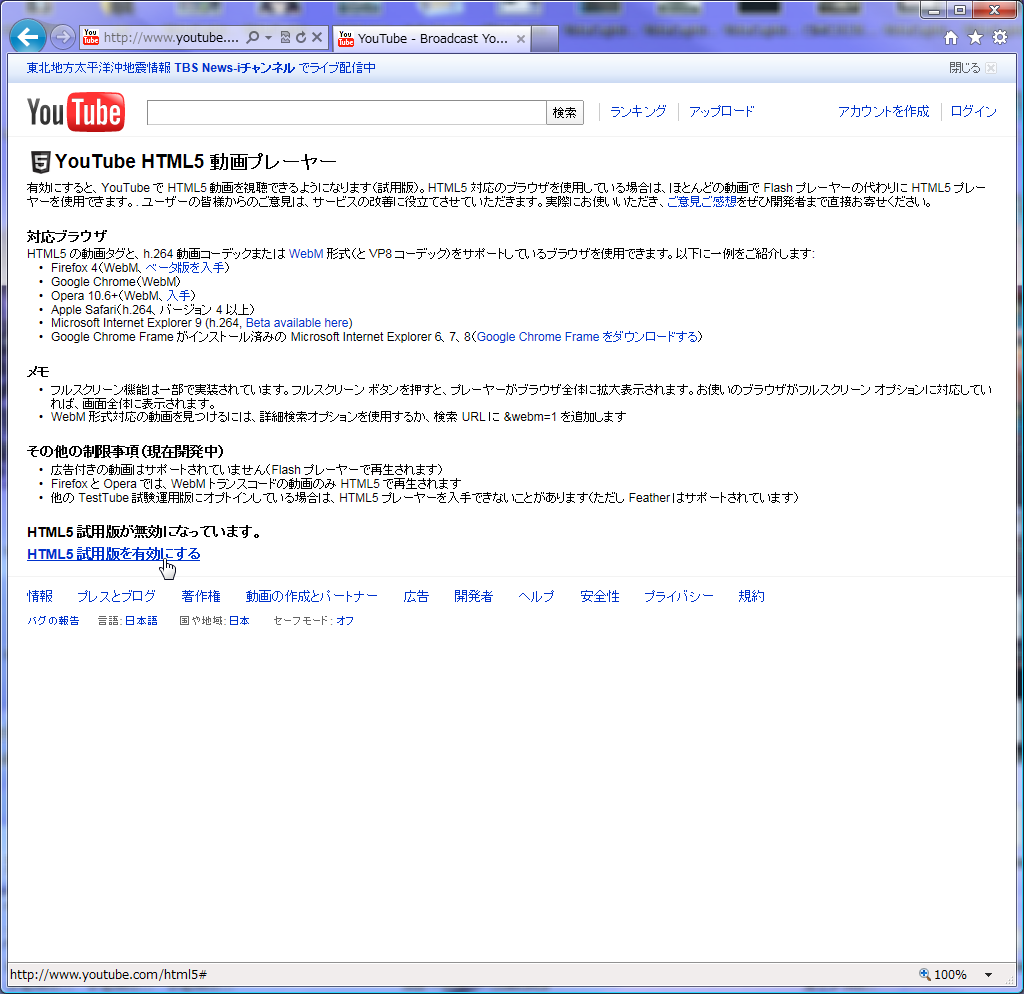
Task: Click the browser forward arrow button
Action: coord(63,37)
